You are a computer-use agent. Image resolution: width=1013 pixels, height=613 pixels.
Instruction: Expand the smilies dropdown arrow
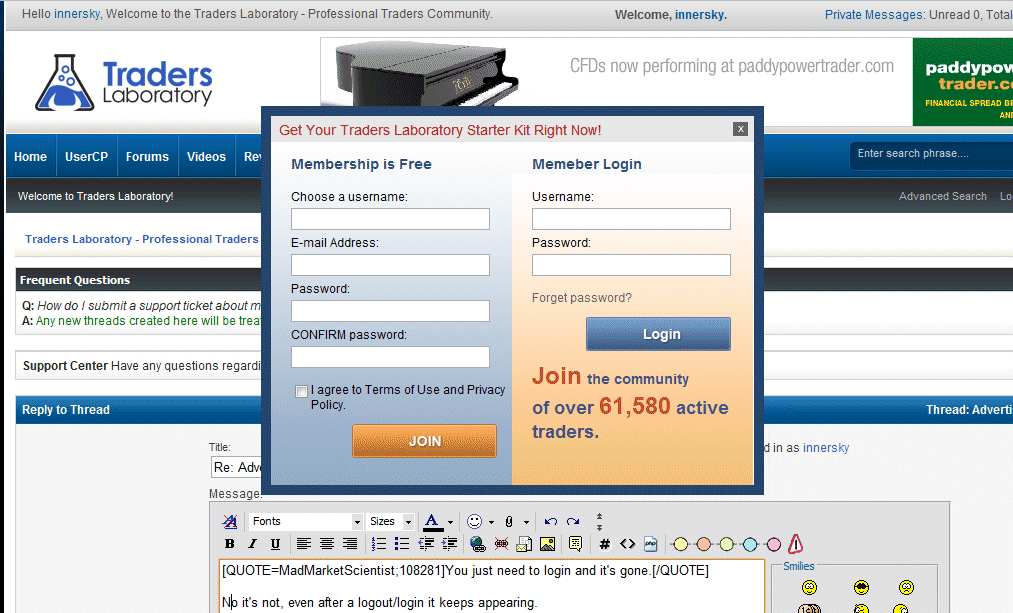click(x=491, y=522)
